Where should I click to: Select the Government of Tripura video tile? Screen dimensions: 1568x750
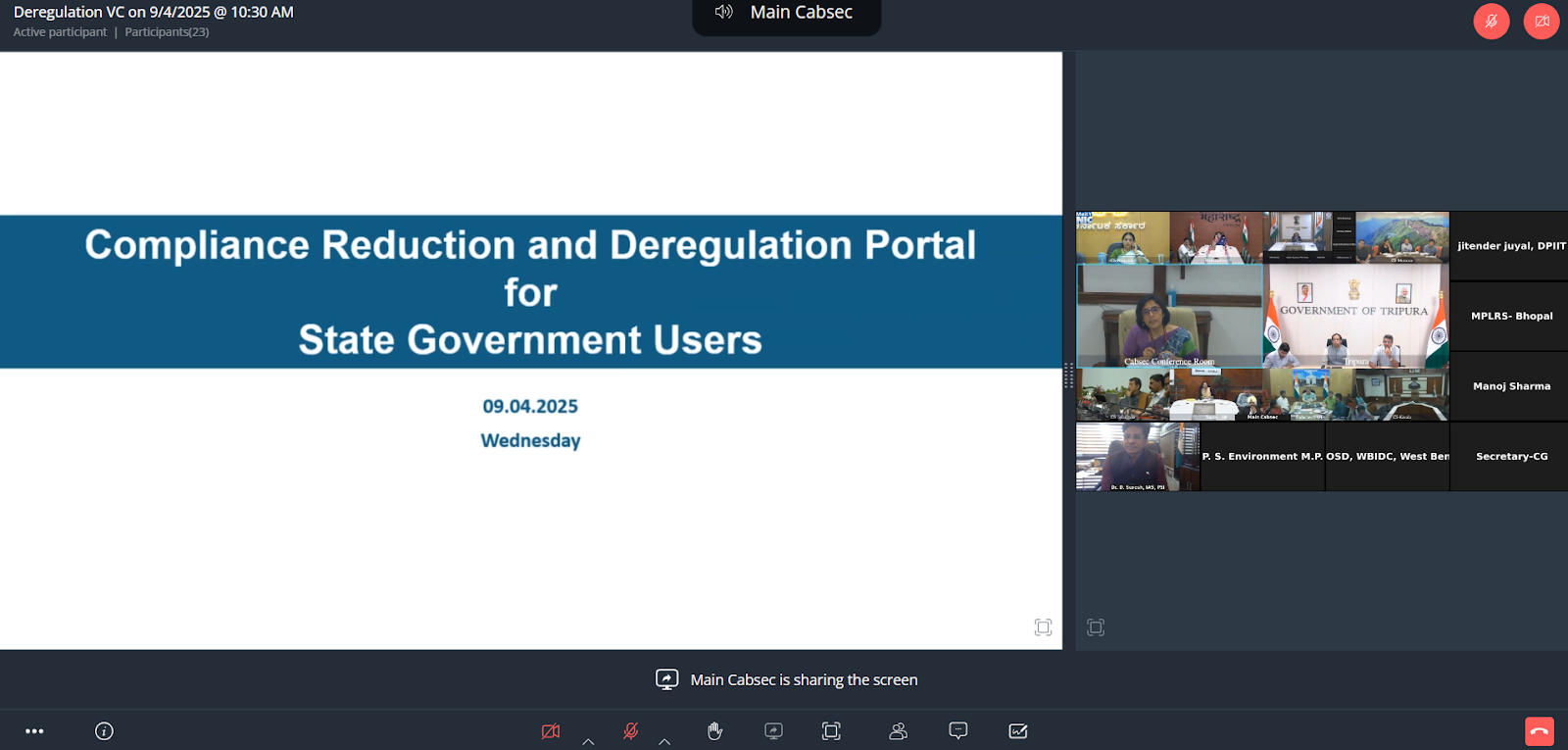coord(1355,316)
